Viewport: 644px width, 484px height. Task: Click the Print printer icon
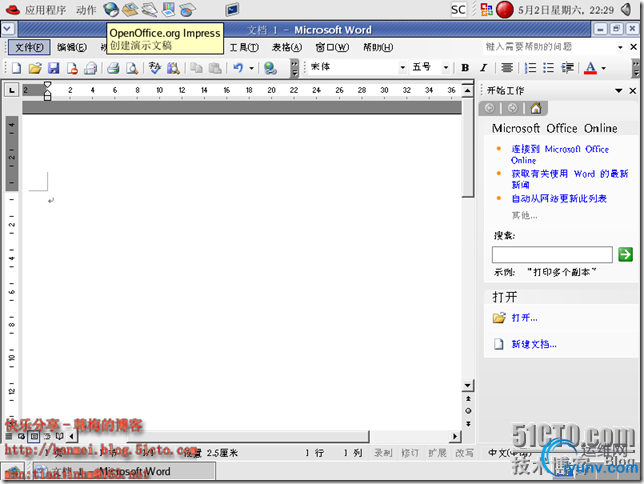pyautogui.click(x=113, y=68)
